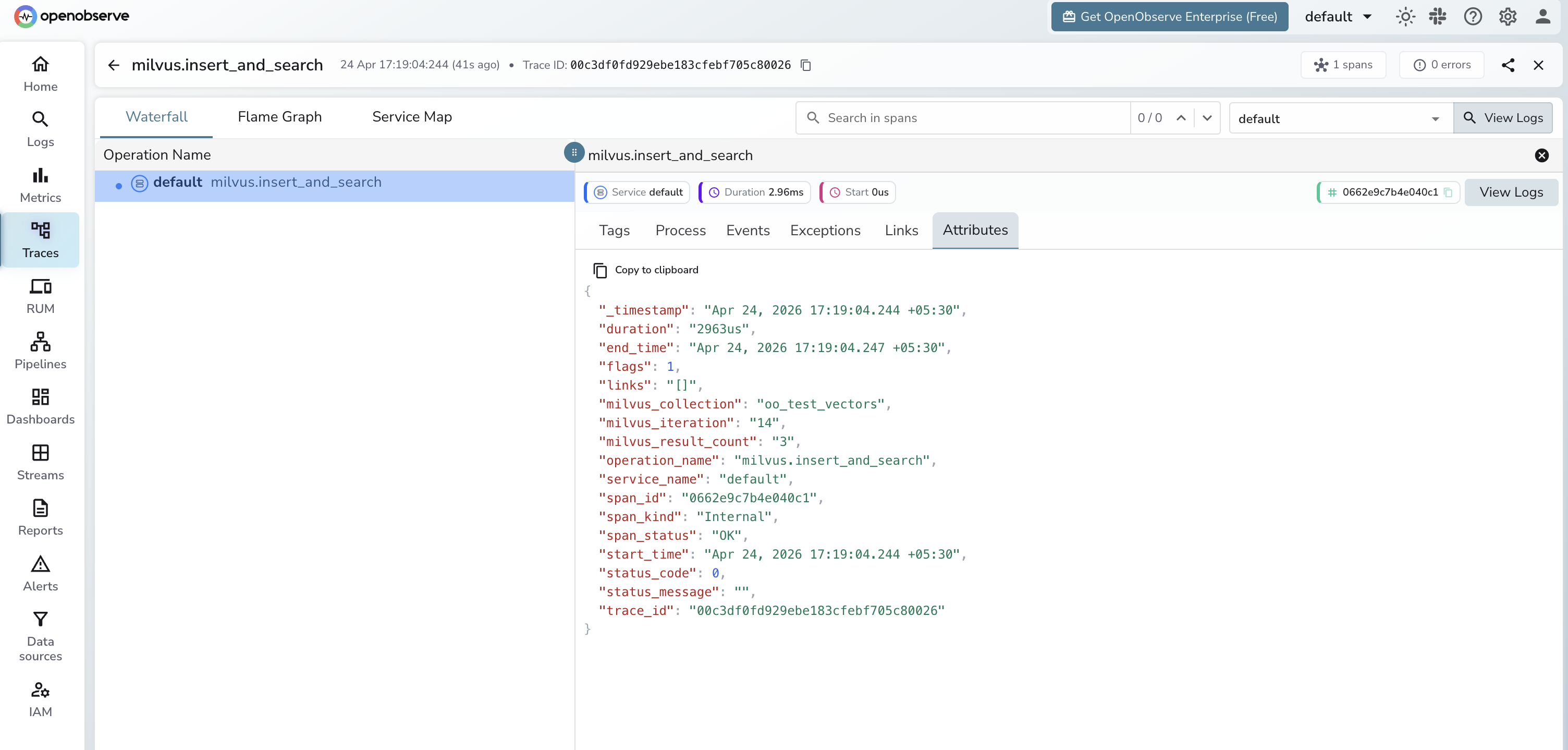Click the "oo_test_vectors" value
1568x750 pixels.
(820, 405)
